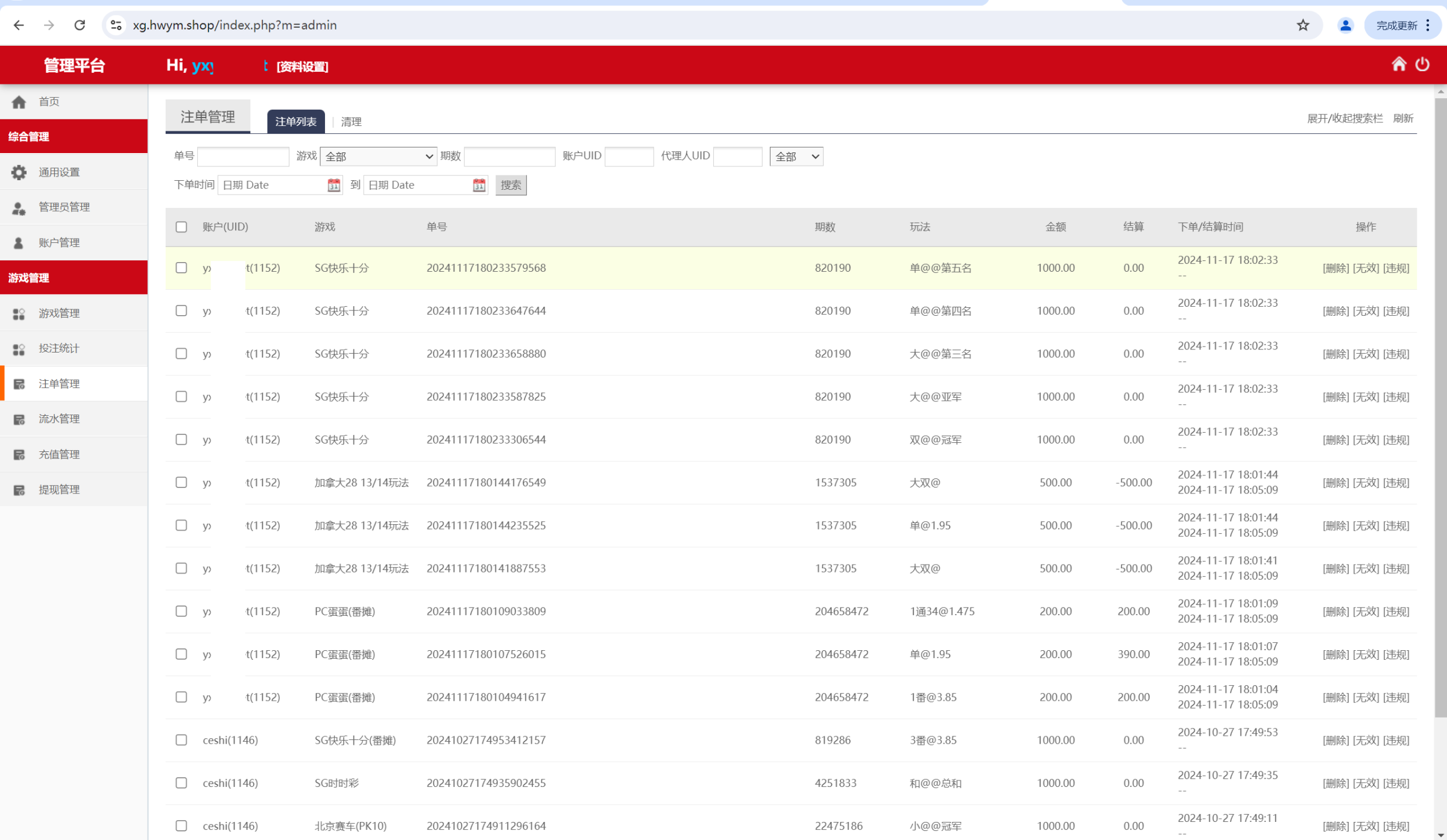The width and height of the screenshot is (1447, 840).
Task: Switch to the 清理 tab
Action: click(351, 122)
